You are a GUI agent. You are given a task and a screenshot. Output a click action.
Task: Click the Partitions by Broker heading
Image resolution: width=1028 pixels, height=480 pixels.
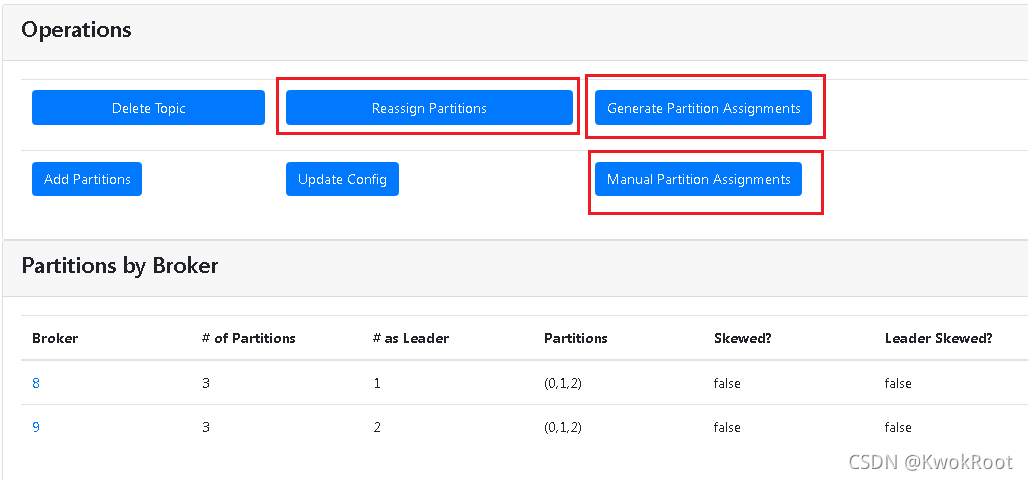pyautogui.click(x=120, y=266)
